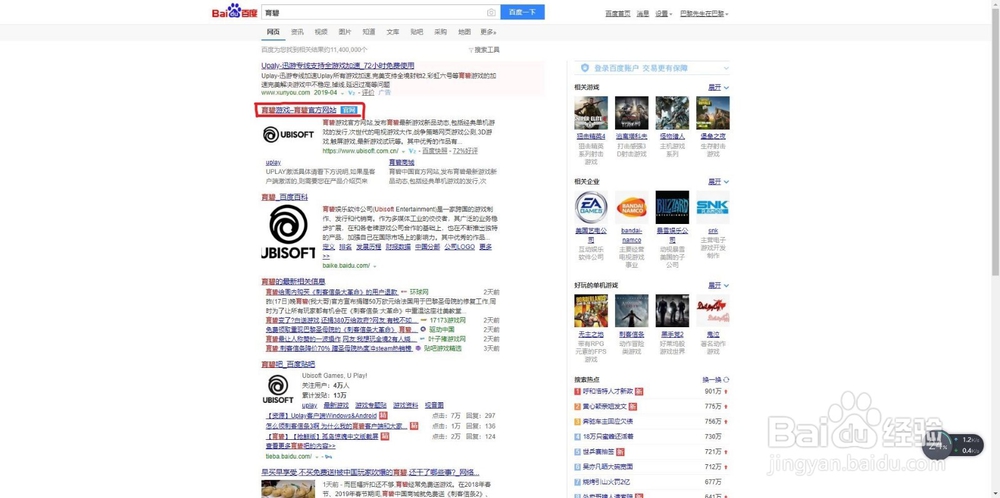The width and height of the screenshot is (1000, 498).
Task: Open the 消息 link in header
Action: 643,13
